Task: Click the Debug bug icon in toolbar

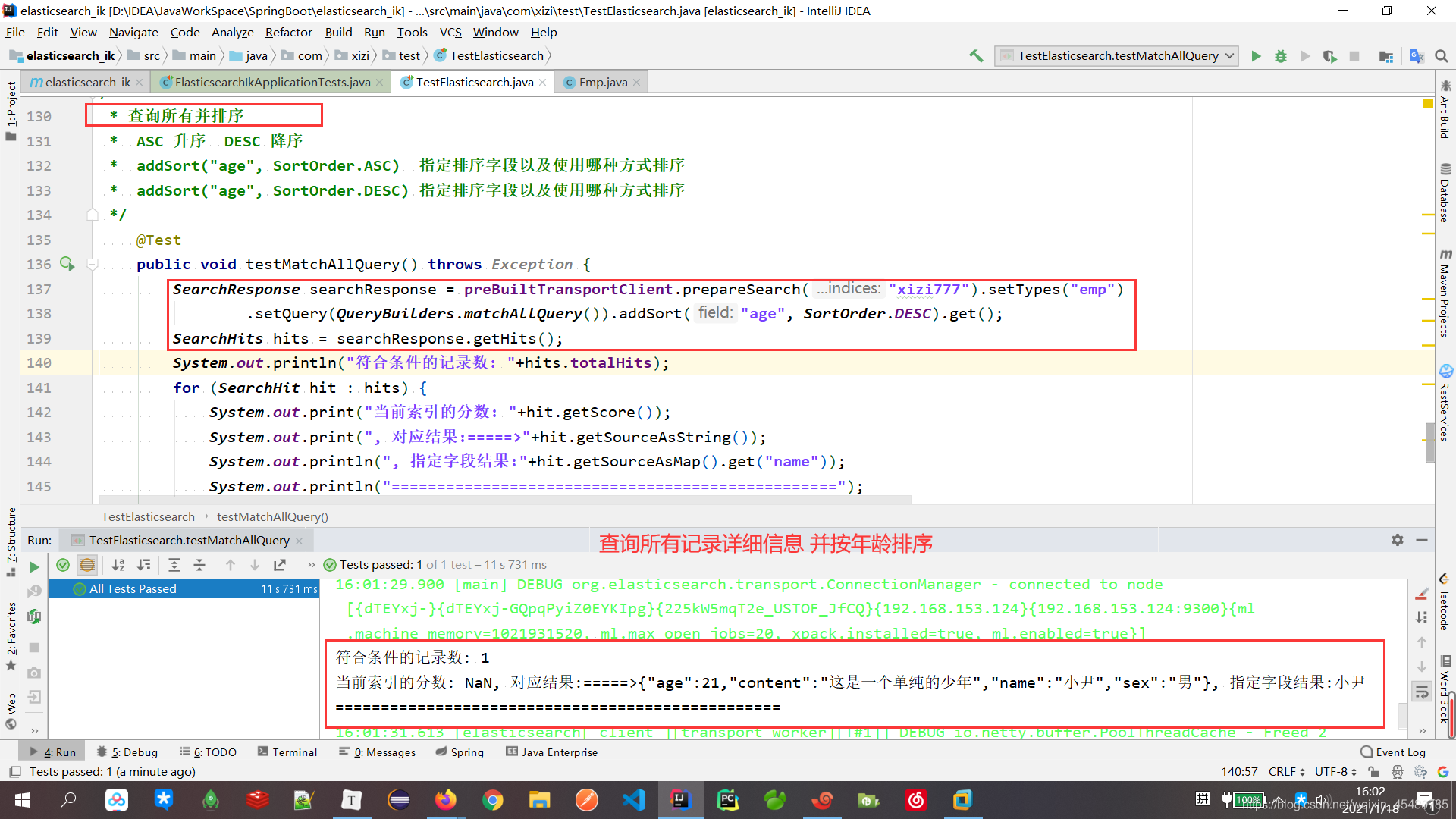Action: (x=1281, y=55)
